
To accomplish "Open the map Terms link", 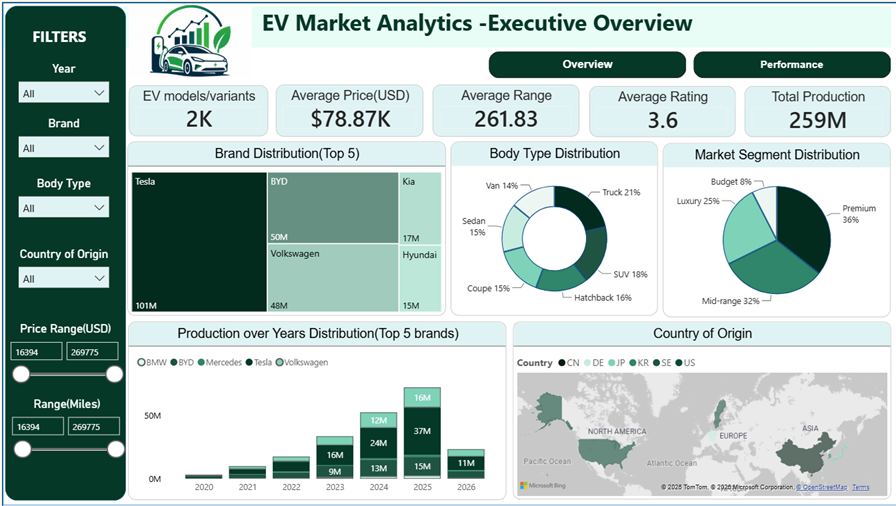I will point(861,487).
